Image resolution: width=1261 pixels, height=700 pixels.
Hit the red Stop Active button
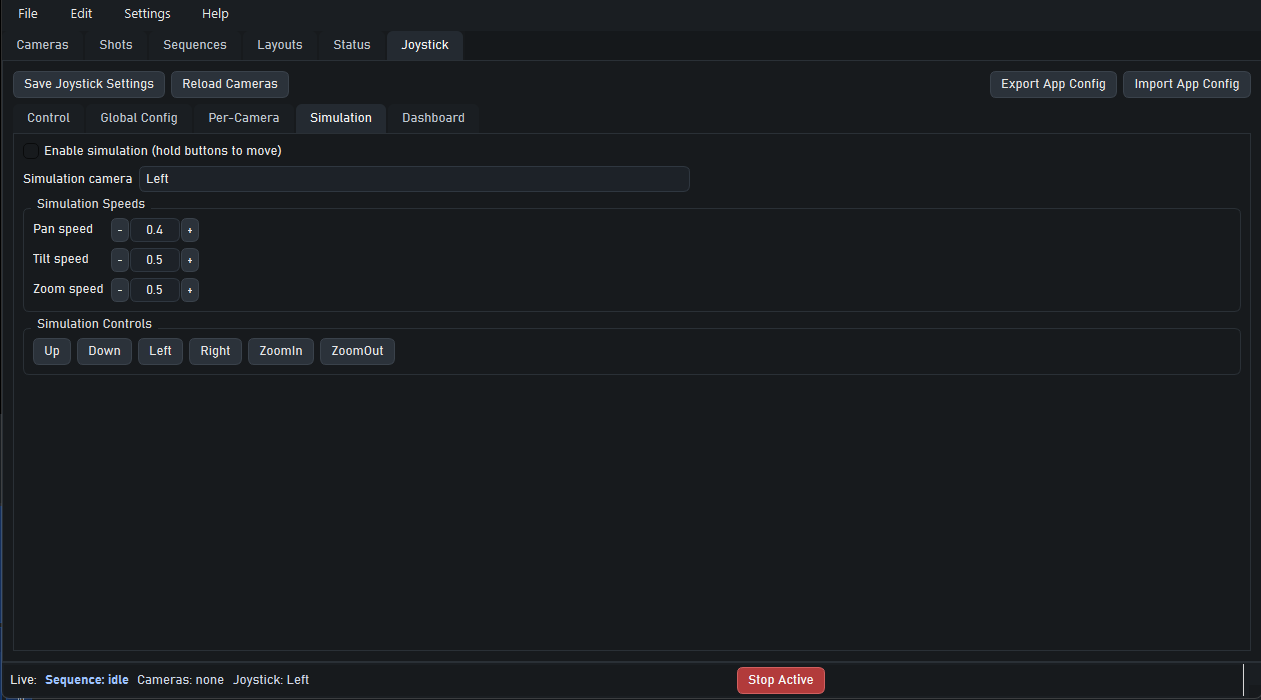781,680
